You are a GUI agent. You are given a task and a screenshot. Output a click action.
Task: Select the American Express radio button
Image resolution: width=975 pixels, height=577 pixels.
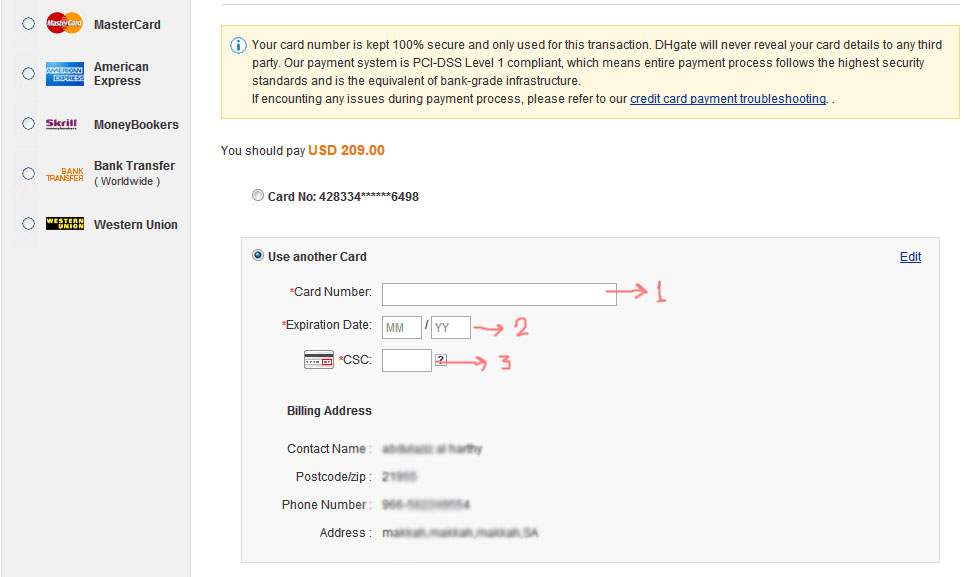pos(28,74)
